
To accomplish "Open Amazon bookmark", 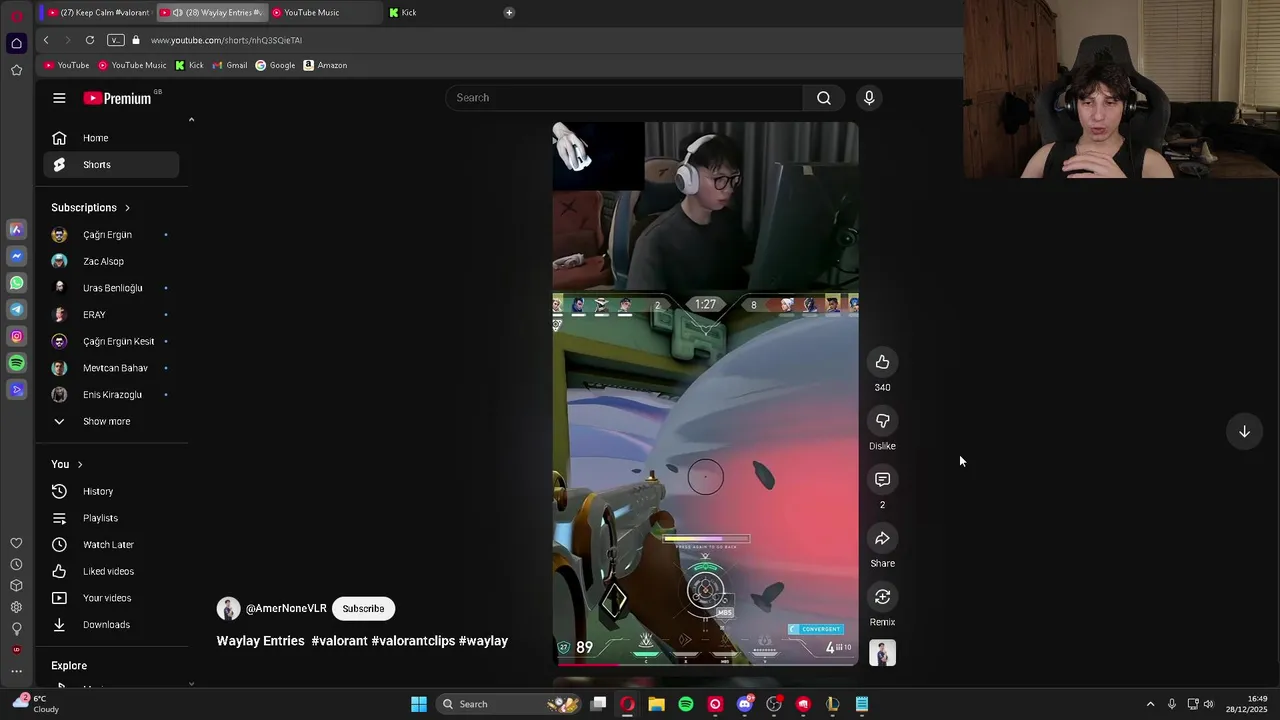I will [325, 65].
